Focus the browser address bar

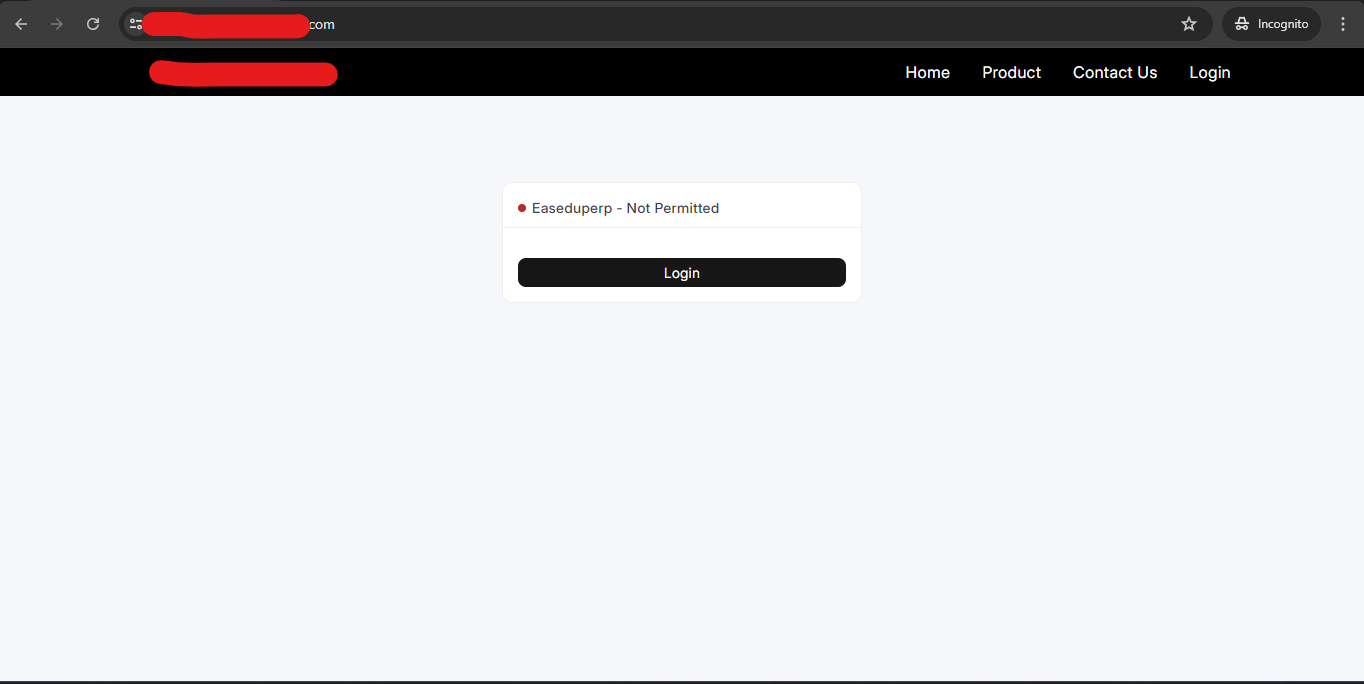click(665, 24)
